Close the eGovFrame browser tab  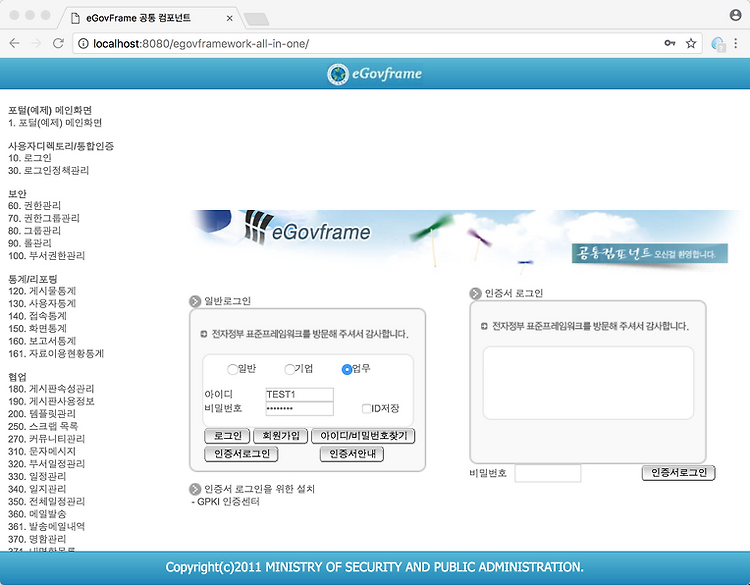tap(230, 18)
